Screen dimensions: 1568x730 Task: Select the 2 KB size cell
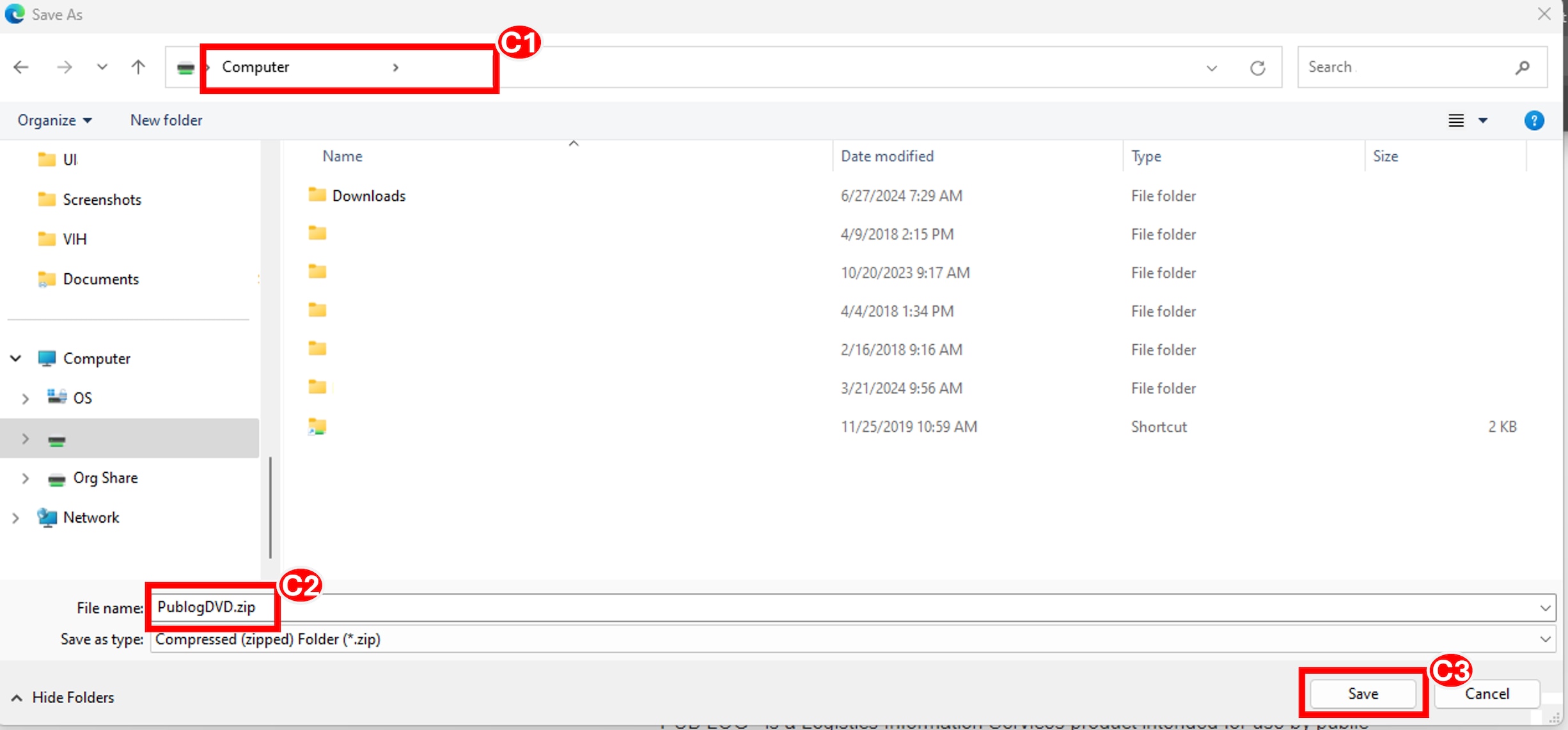(1502, 427)
